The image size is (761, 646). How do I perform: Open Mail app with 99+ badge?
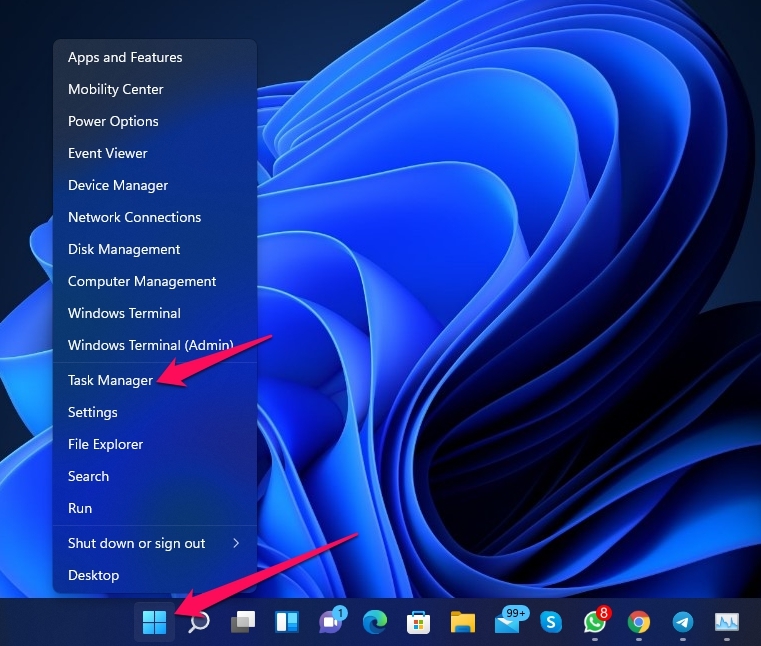(x=511, y=620)
